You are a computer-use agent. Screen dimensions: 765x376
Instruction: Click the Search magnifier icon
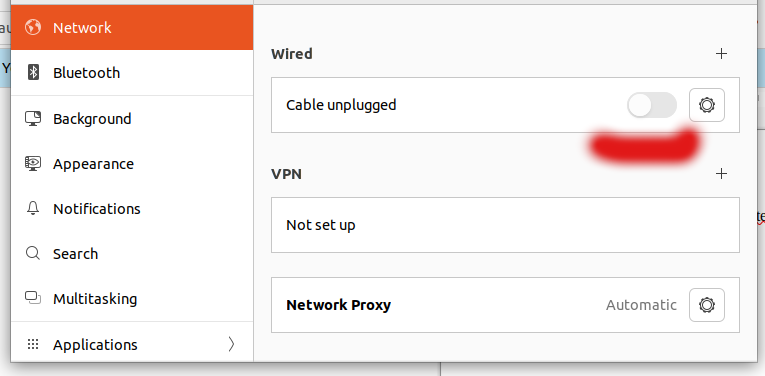click(33, 254)
